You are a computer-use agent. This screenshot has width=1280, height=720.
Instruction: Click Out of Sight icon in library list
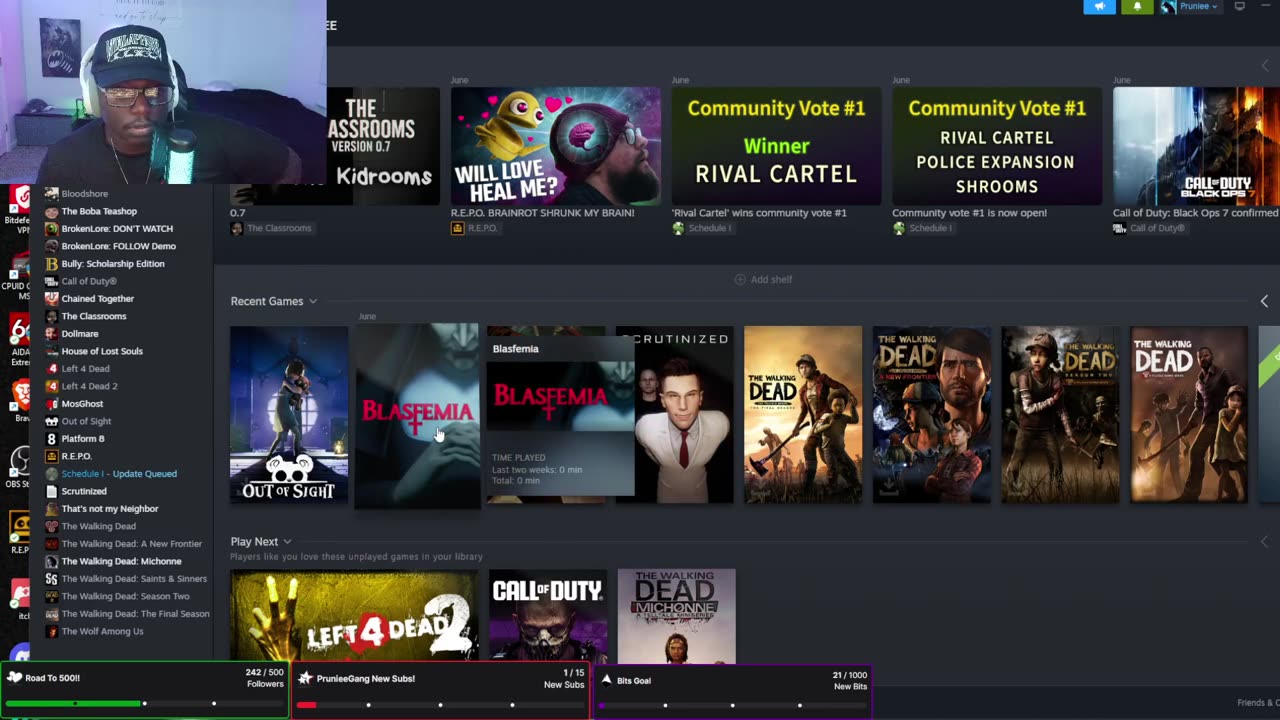52,421
